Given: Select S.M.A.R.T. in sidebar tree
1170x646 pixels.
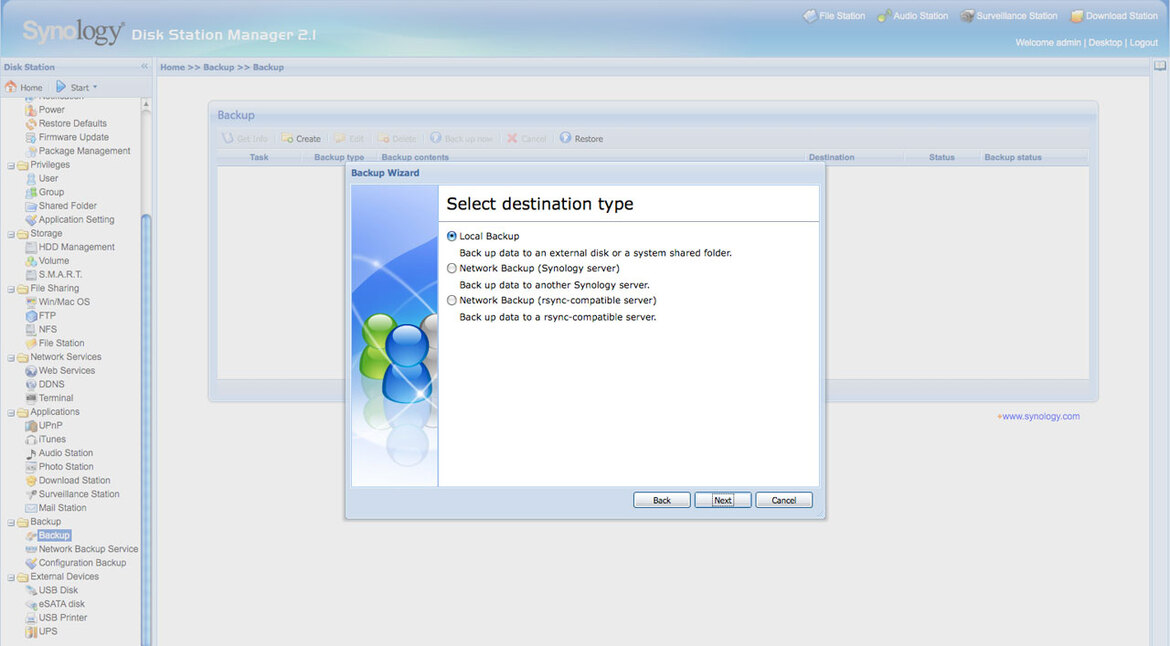Looking at the screenshot, I should click(x=60, y=275).
